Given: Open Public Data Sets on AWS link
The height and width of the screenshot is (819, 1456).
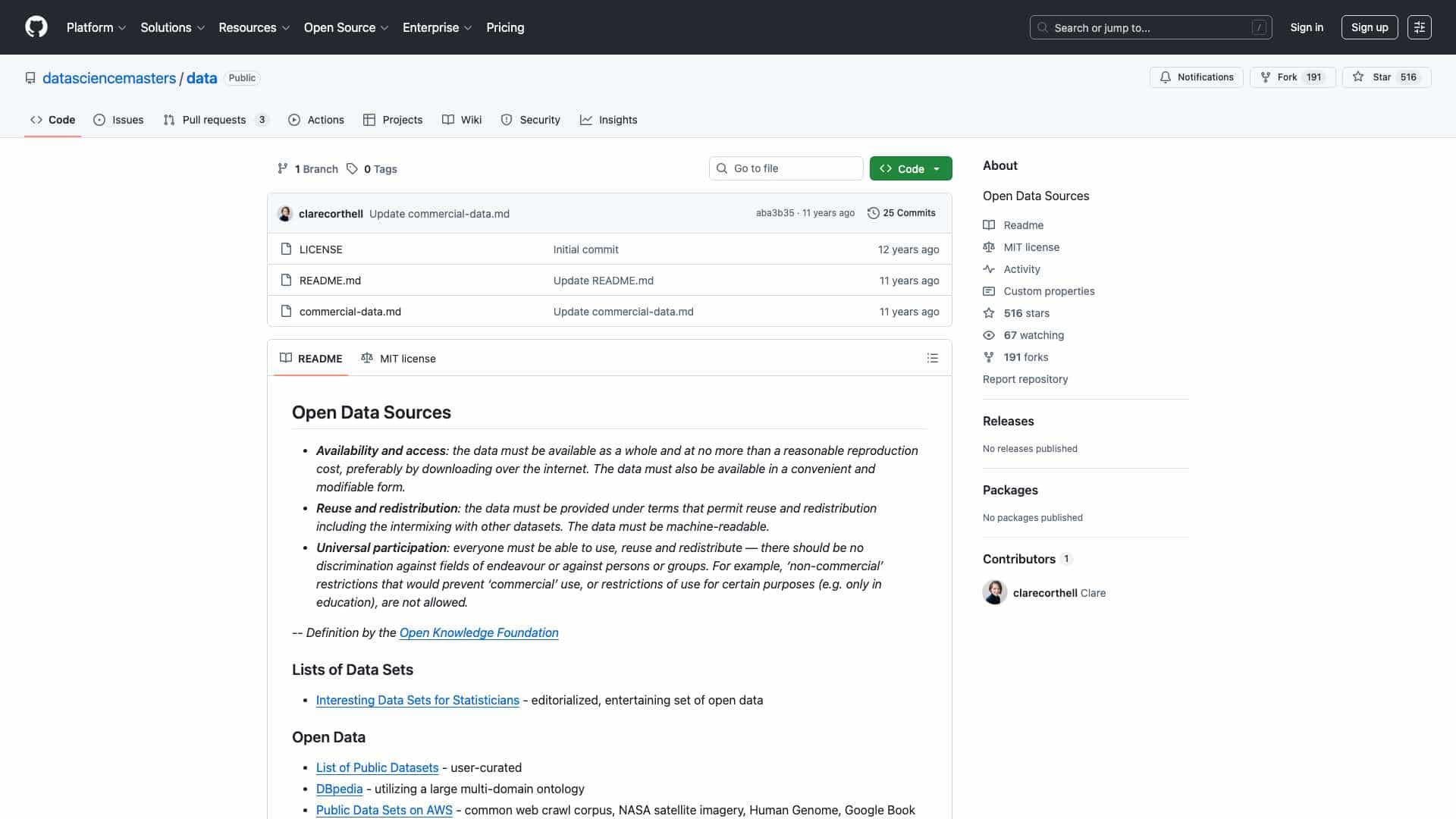Looking at the screenshot, I should pyautogui.click(x=384, y=810).
